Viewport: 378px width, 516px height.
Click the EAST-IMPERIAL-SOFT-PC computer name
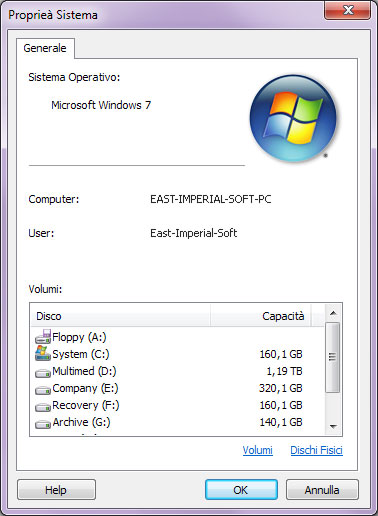tap(211, 199)
